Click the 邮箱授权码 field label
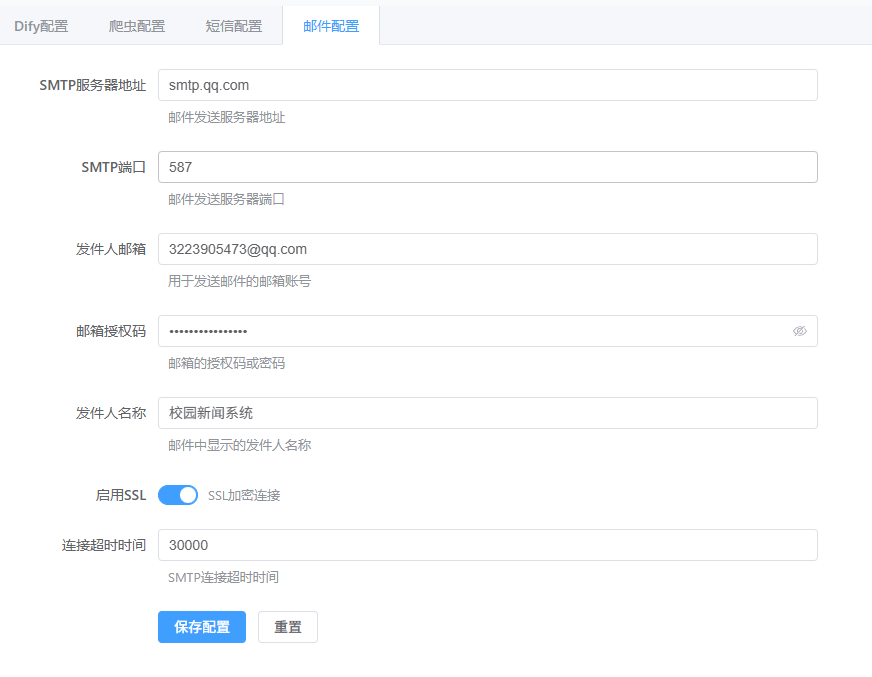Image resolution: width=872 pixels, height=677 pixels. [x=111, y=331]
